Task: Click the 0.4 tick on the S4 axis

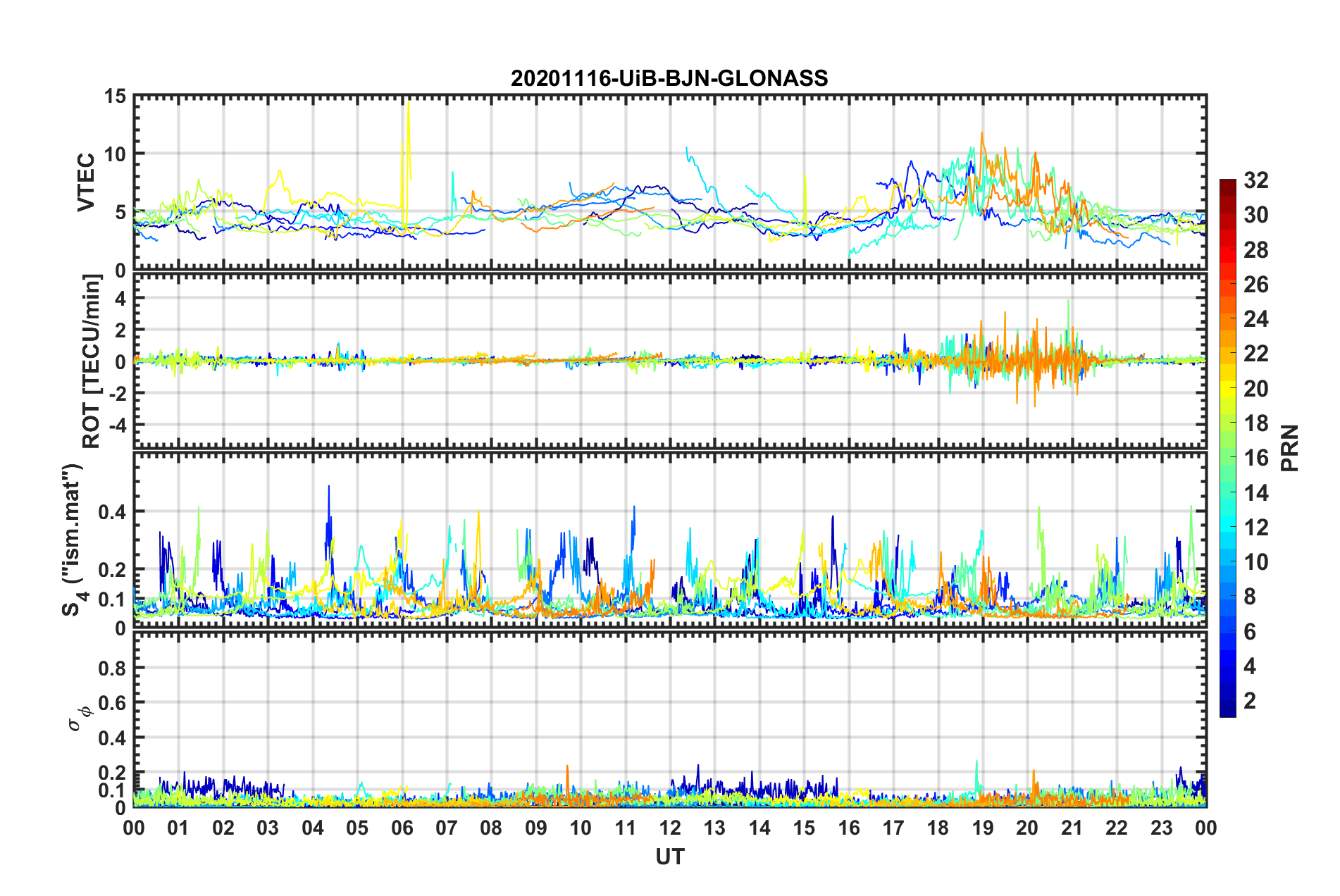Action: [x=113, y=512]
